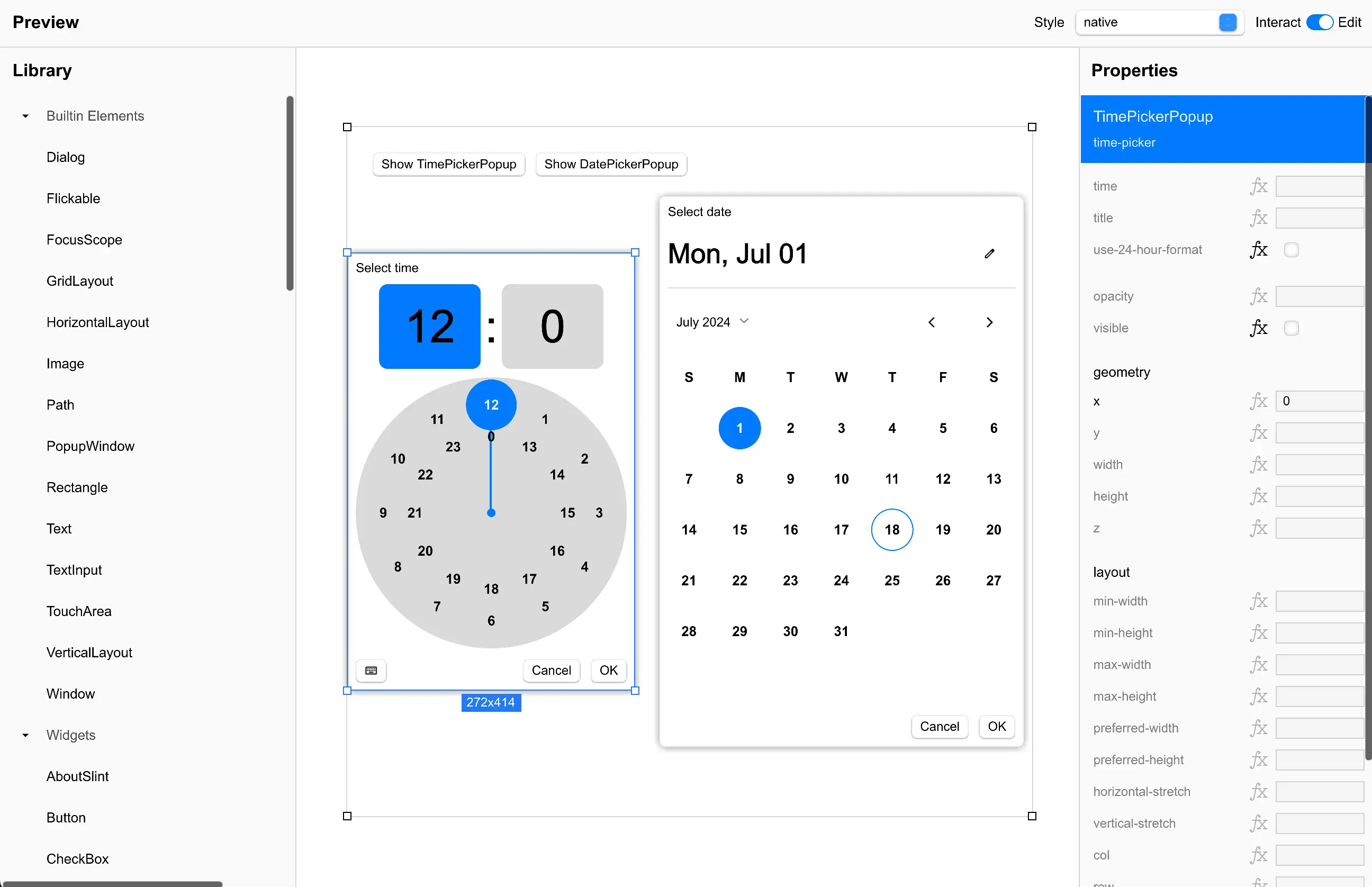Click the fx icon next to 'width' property
This screenshot has width=1372, height=887.
1258,464
